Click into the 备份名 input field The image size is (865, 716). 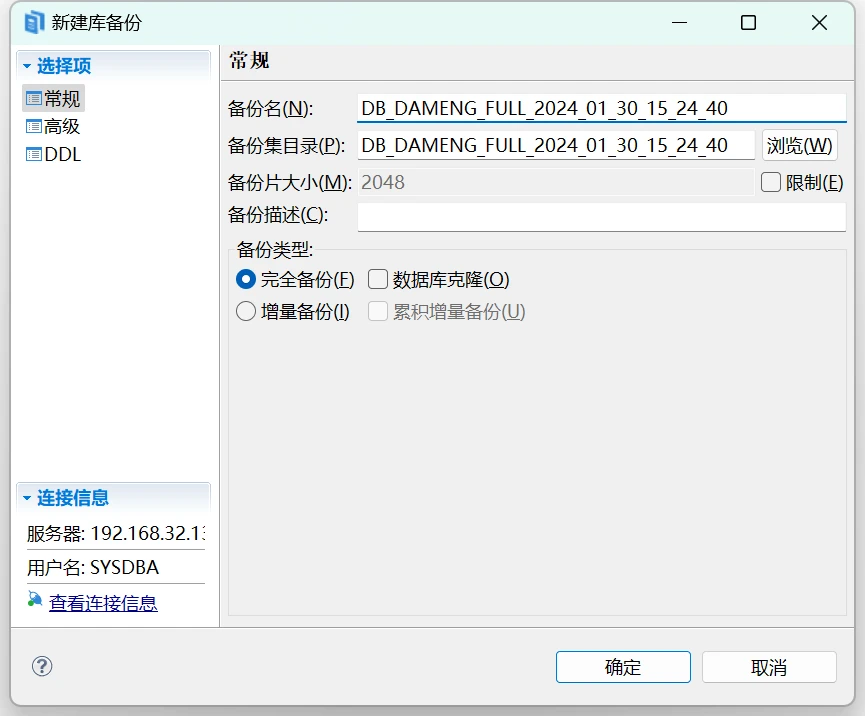point(601,108)
